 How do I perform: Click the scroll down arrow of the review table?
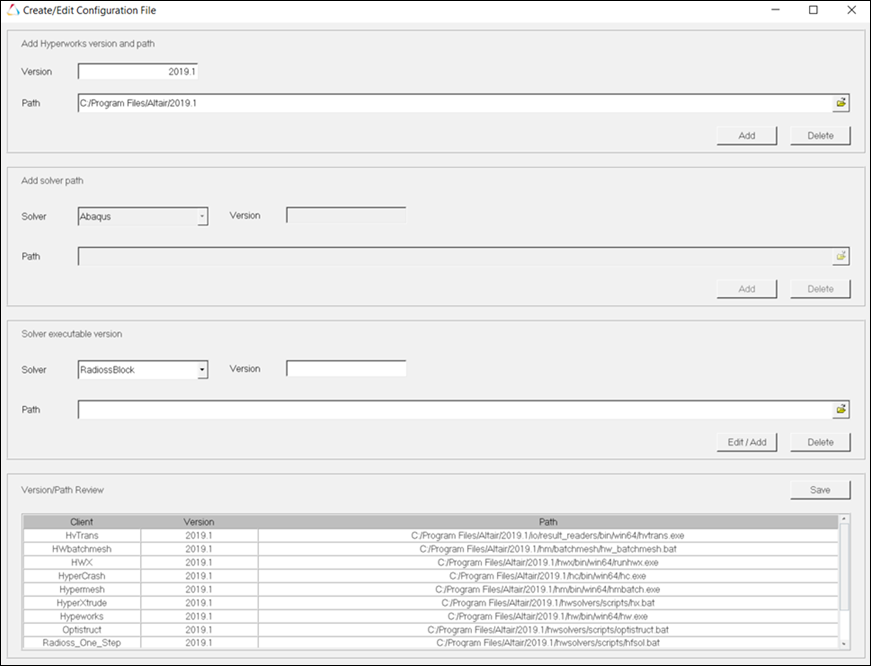pyautogui.click(x=844, y=643)
